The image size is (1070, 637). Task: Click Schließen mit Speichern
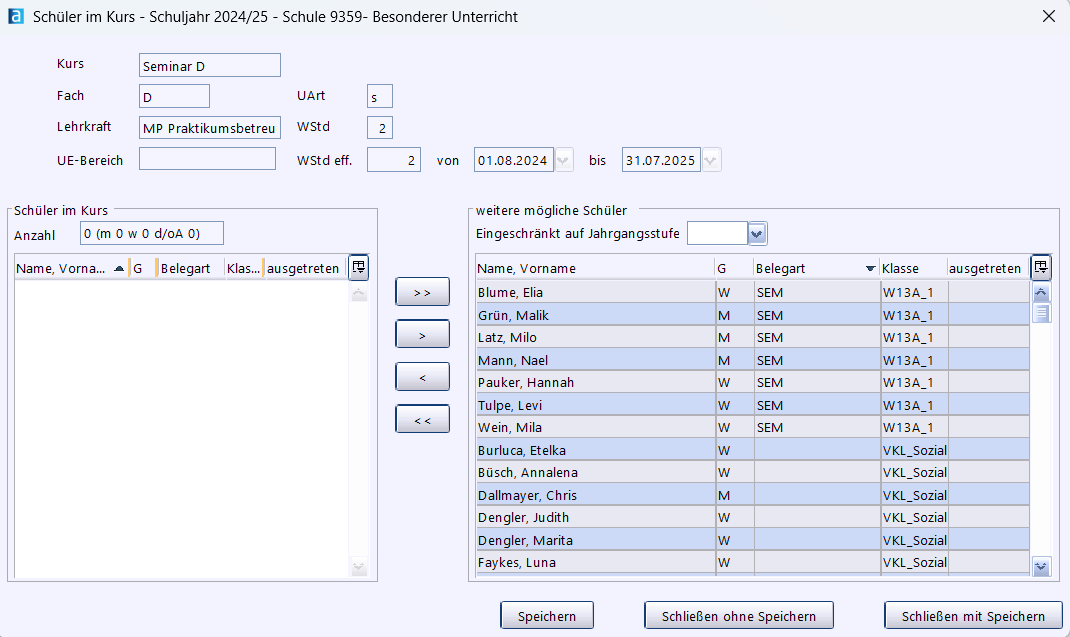tap(973, 616)
